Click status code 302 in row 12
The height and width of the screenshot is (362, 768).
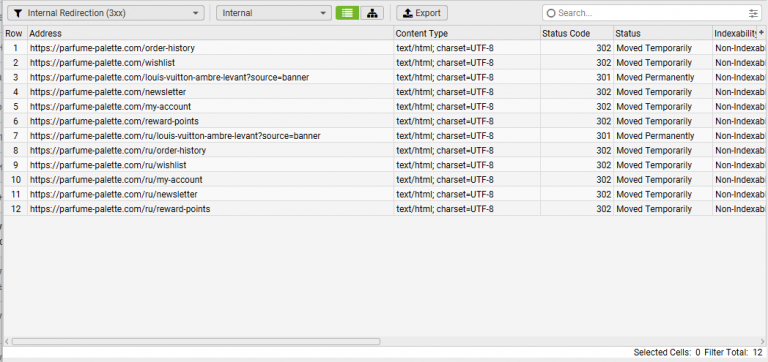[x=603, y=209]
